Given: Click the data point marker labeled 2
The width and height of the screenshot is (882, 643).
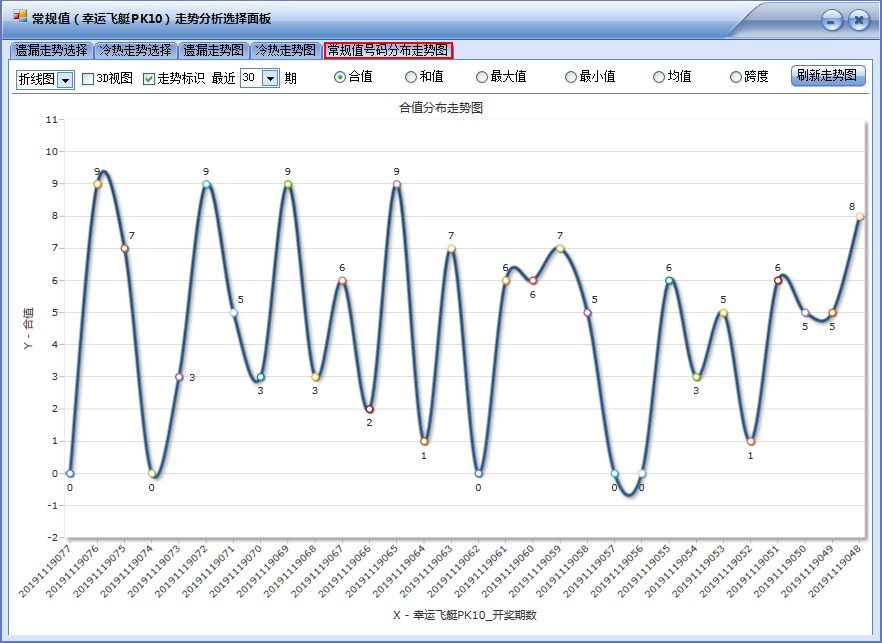Looking at the screenshot, I should pos(368,408).
